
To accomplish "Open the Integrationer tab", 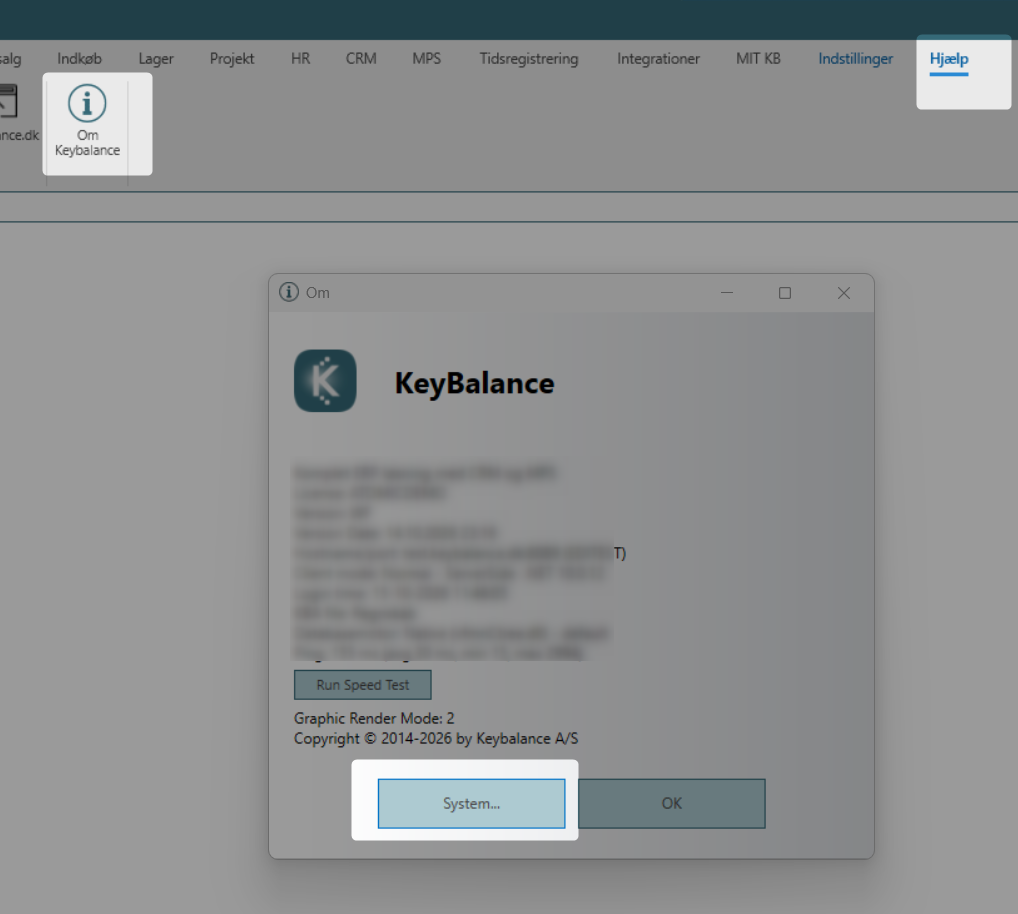I will [658, 59].
